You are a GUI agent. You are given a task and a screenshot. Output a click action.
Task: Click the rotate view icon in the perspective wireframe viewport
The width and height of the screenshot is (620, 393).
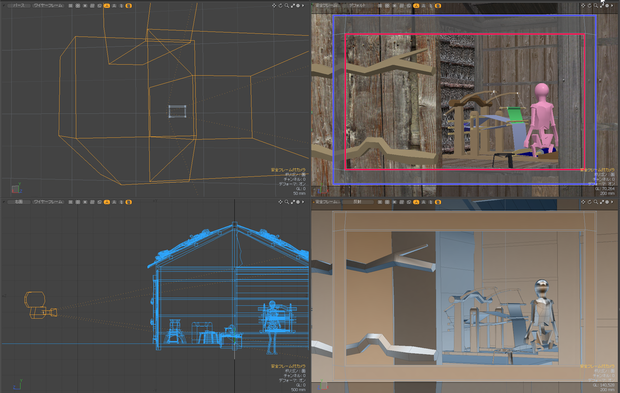tap(280, 6)
